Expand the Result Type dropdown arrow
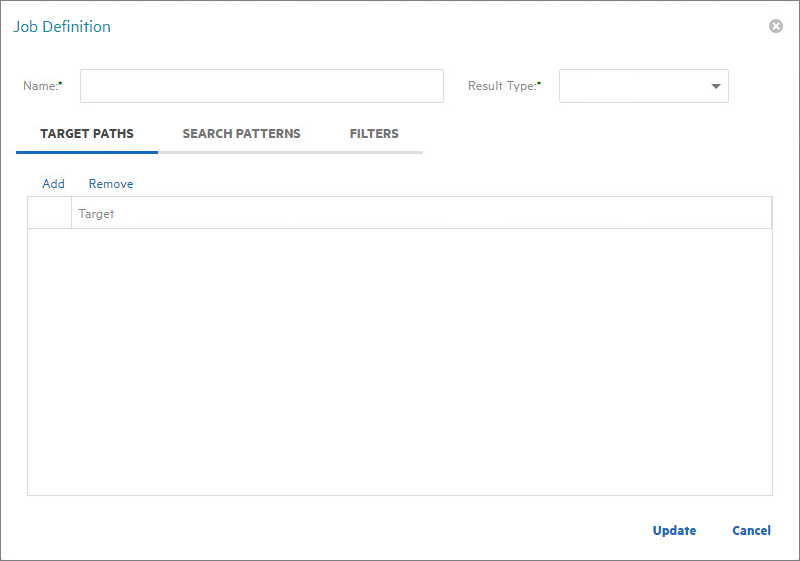The image size is (800, 561). (716, 86)
